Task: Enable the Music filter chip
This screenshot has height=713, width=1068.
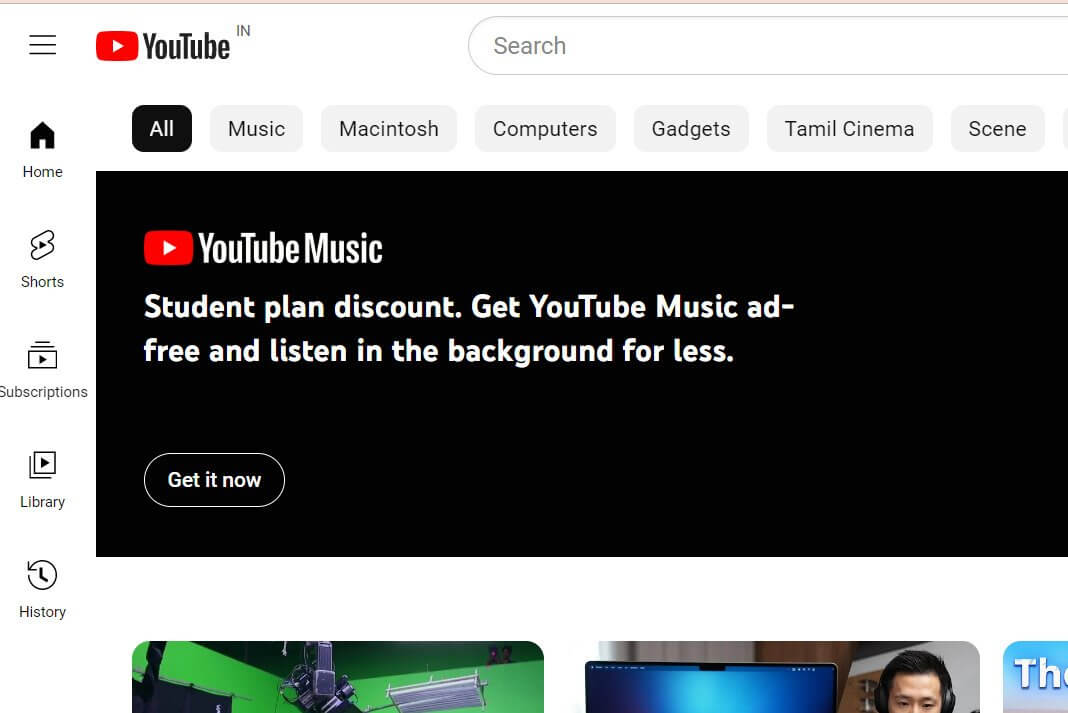Action: (256, 128)
